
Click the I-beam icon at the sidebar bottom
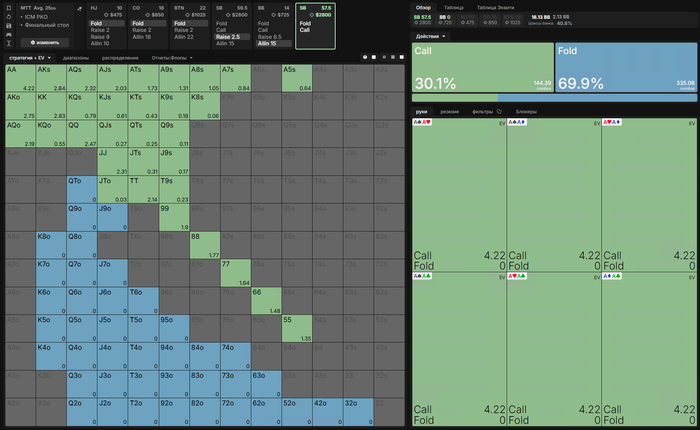pos(8,43)
